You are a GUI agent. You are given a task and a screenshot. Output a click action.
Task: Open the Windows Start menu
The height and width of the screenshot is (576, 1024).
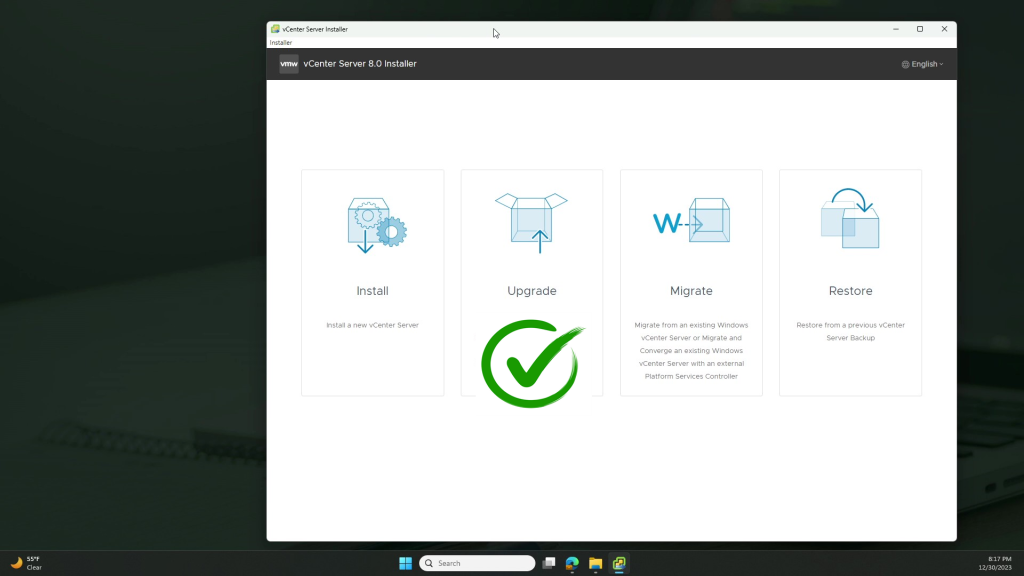coord(406,563)
